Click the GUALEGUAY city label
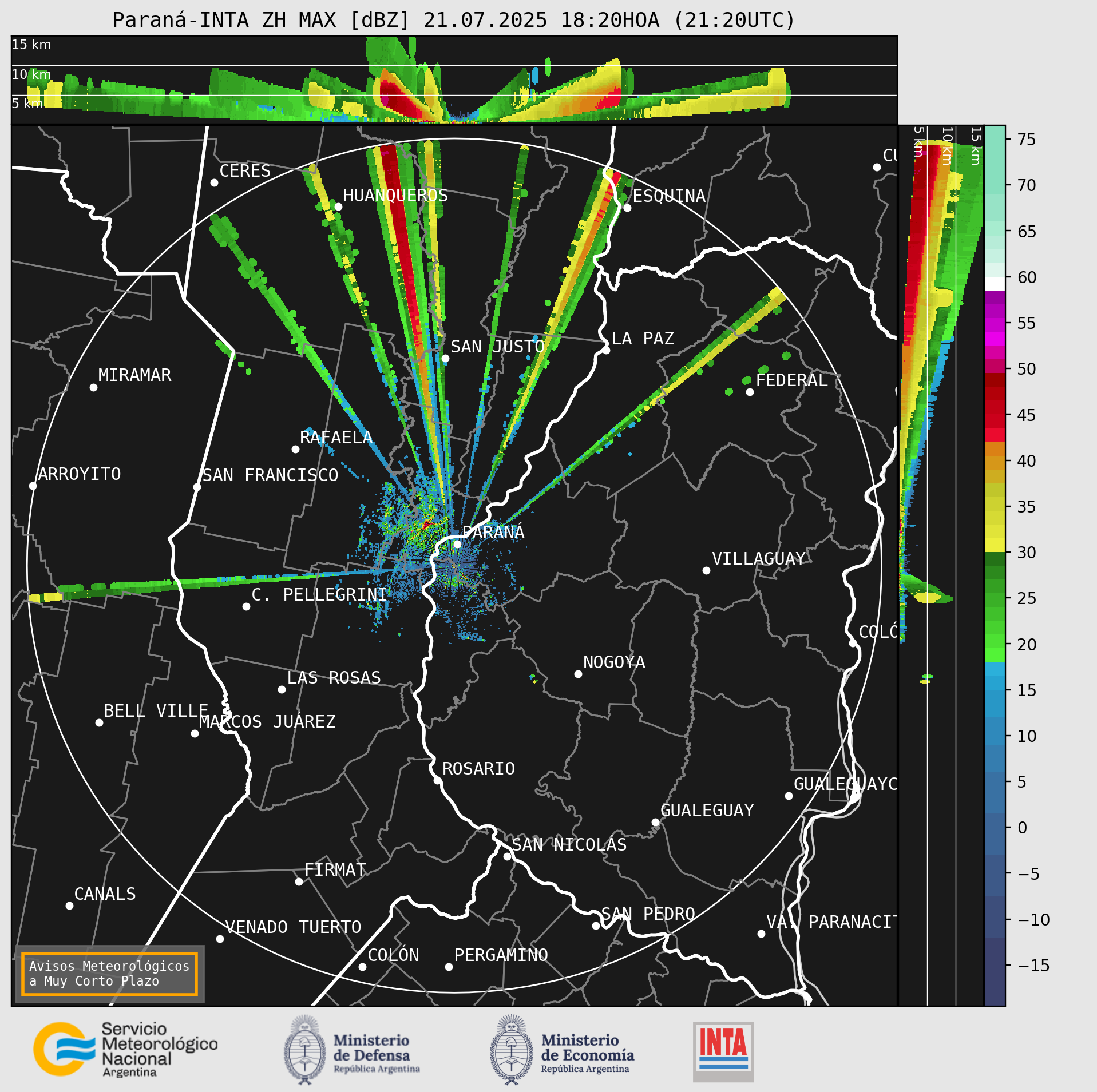 (x=707, y=810)
